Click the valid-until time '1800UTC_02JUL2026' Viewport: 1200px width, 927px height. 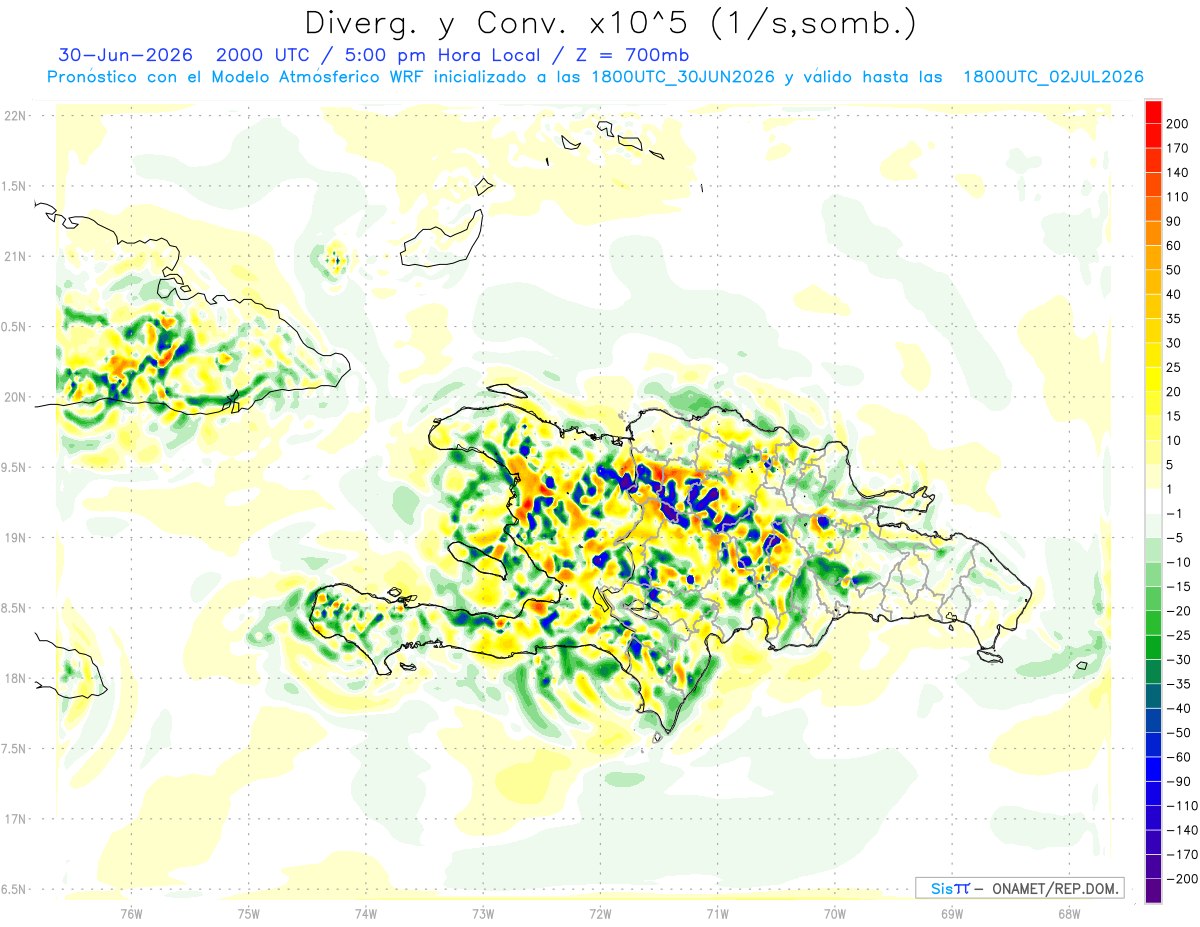click(x=1052, y=77)
